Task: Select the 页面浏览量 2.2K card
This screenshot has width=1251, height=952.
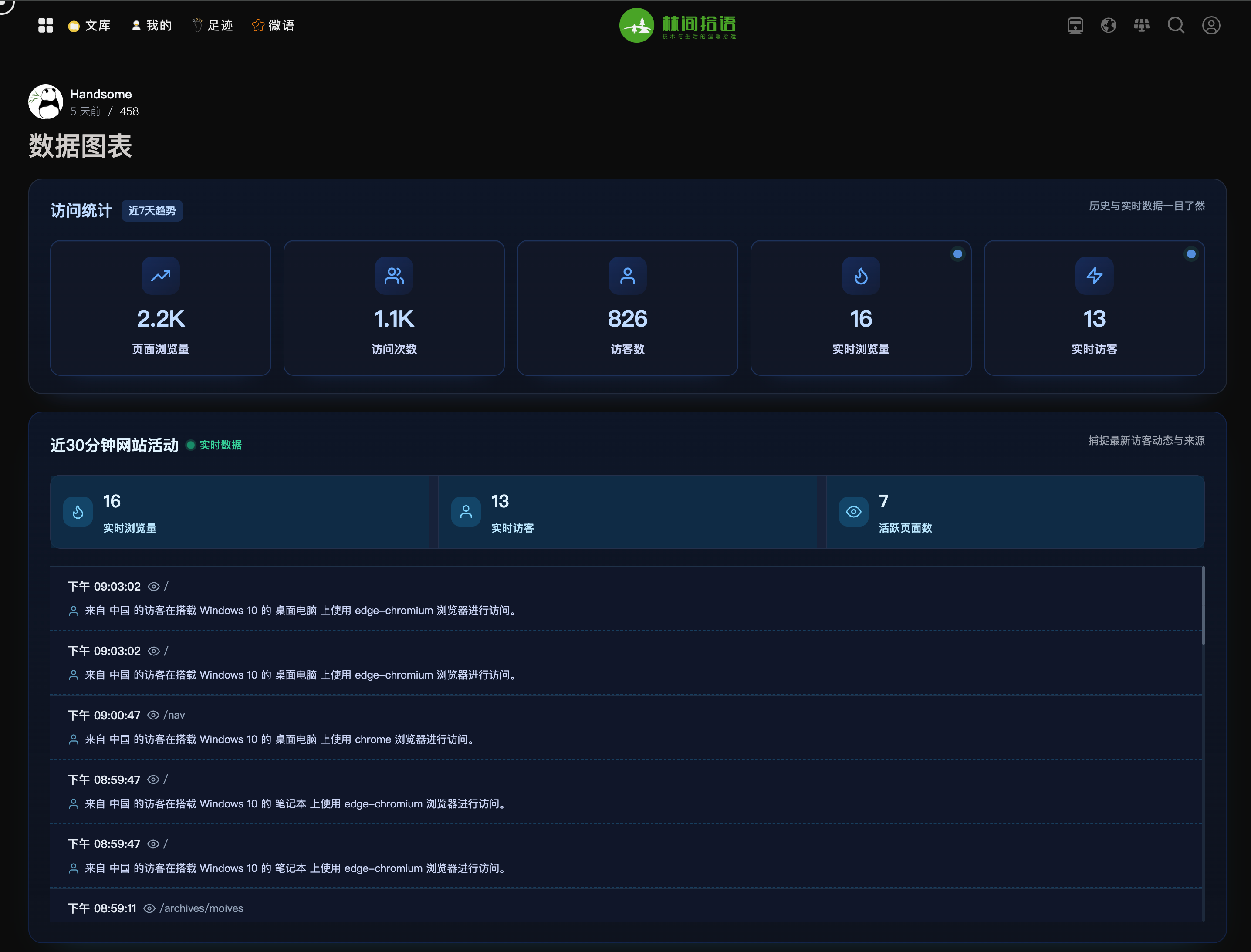Action: (x=160, y=308)
